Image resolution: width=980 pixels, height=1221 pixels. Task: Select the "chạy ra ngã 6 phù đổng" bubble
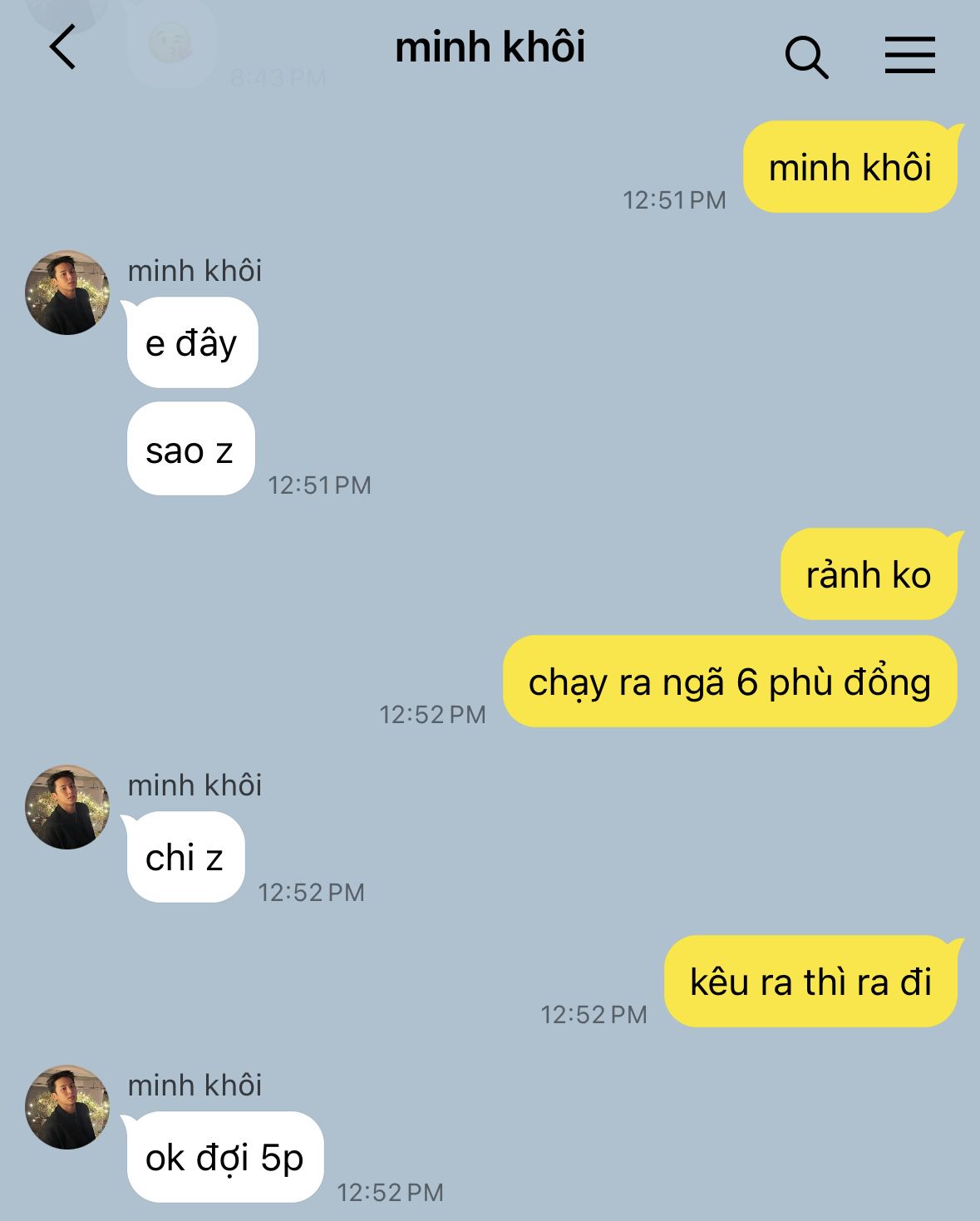pyautogui.click(x=731, y=682)
